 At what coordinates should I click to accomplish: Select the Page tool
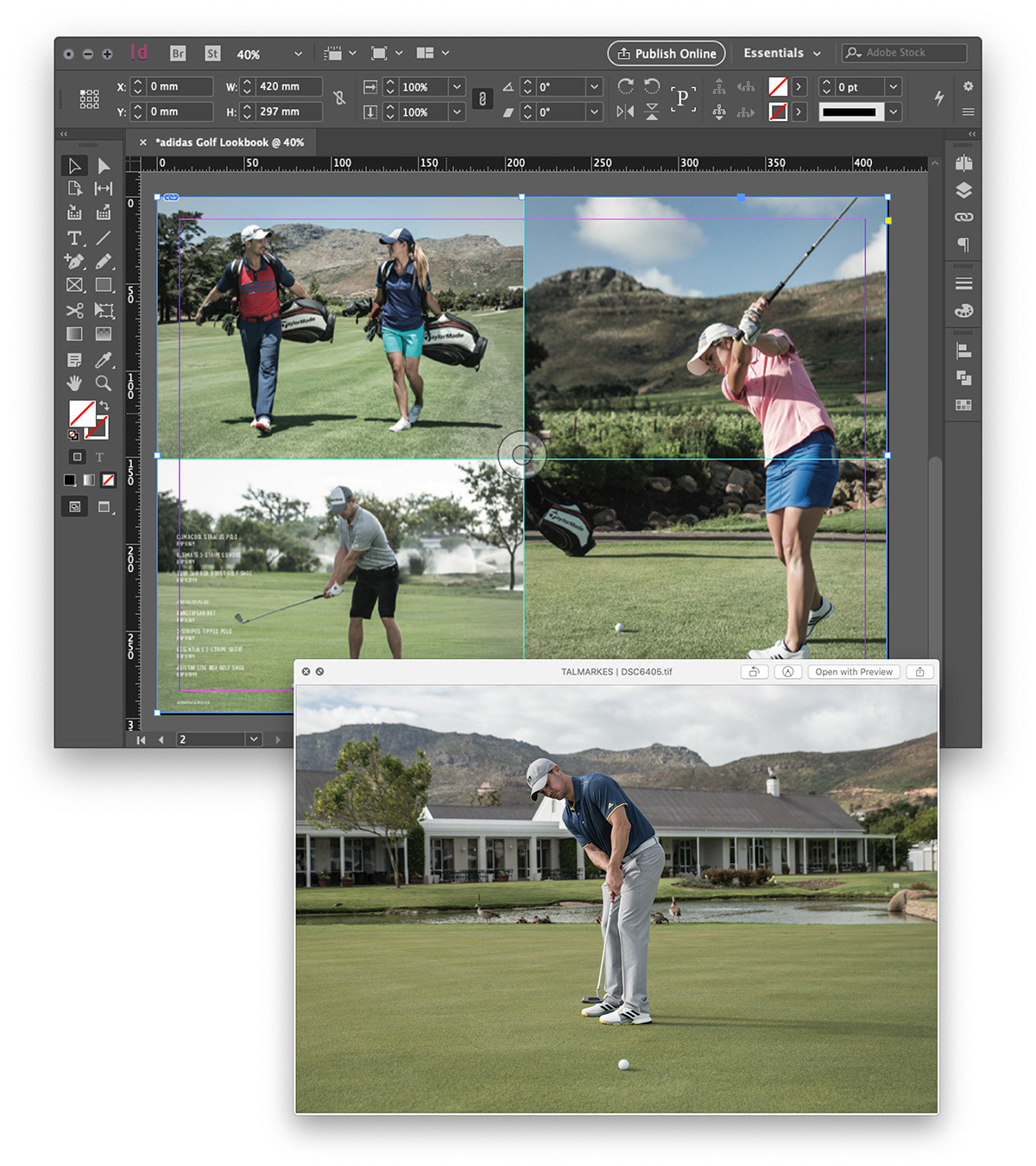75,189
